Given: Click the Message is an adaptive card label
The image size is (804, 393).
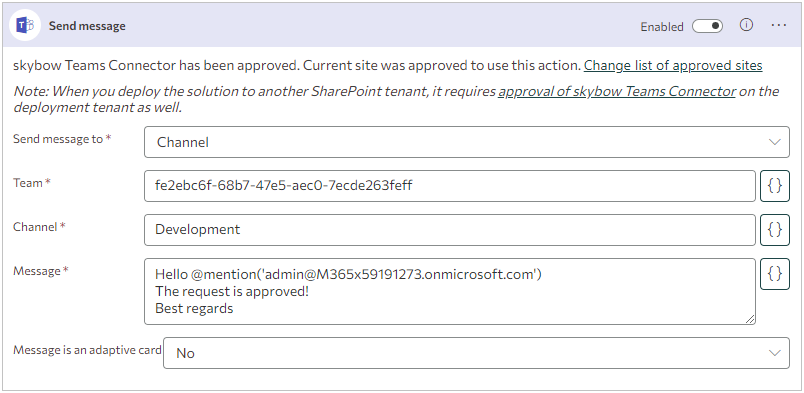Looking at the screenshot, I should pyautogui.click(x=87, y=350).
